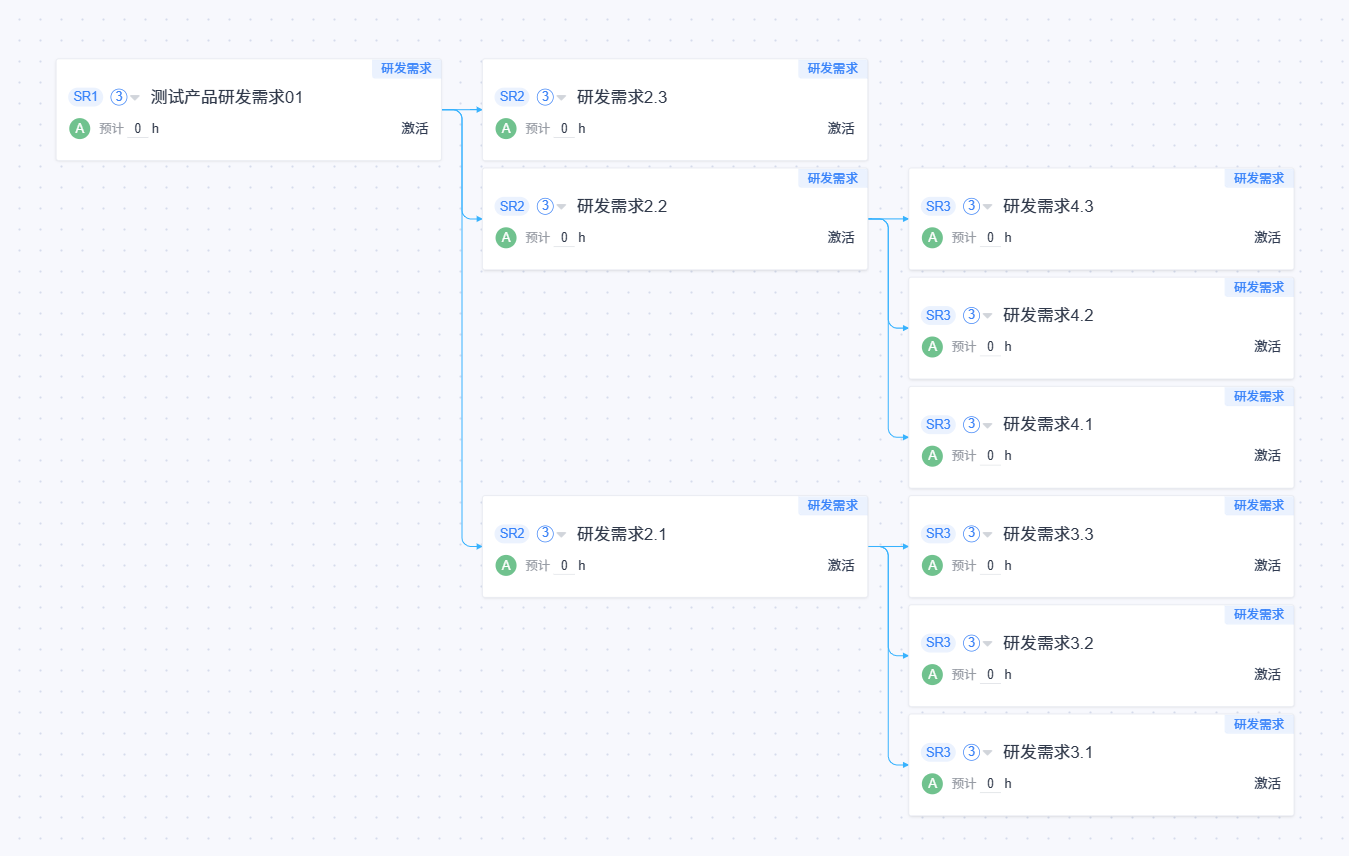Click the 激活 status on 研发需求2.3

pos(841,128)
